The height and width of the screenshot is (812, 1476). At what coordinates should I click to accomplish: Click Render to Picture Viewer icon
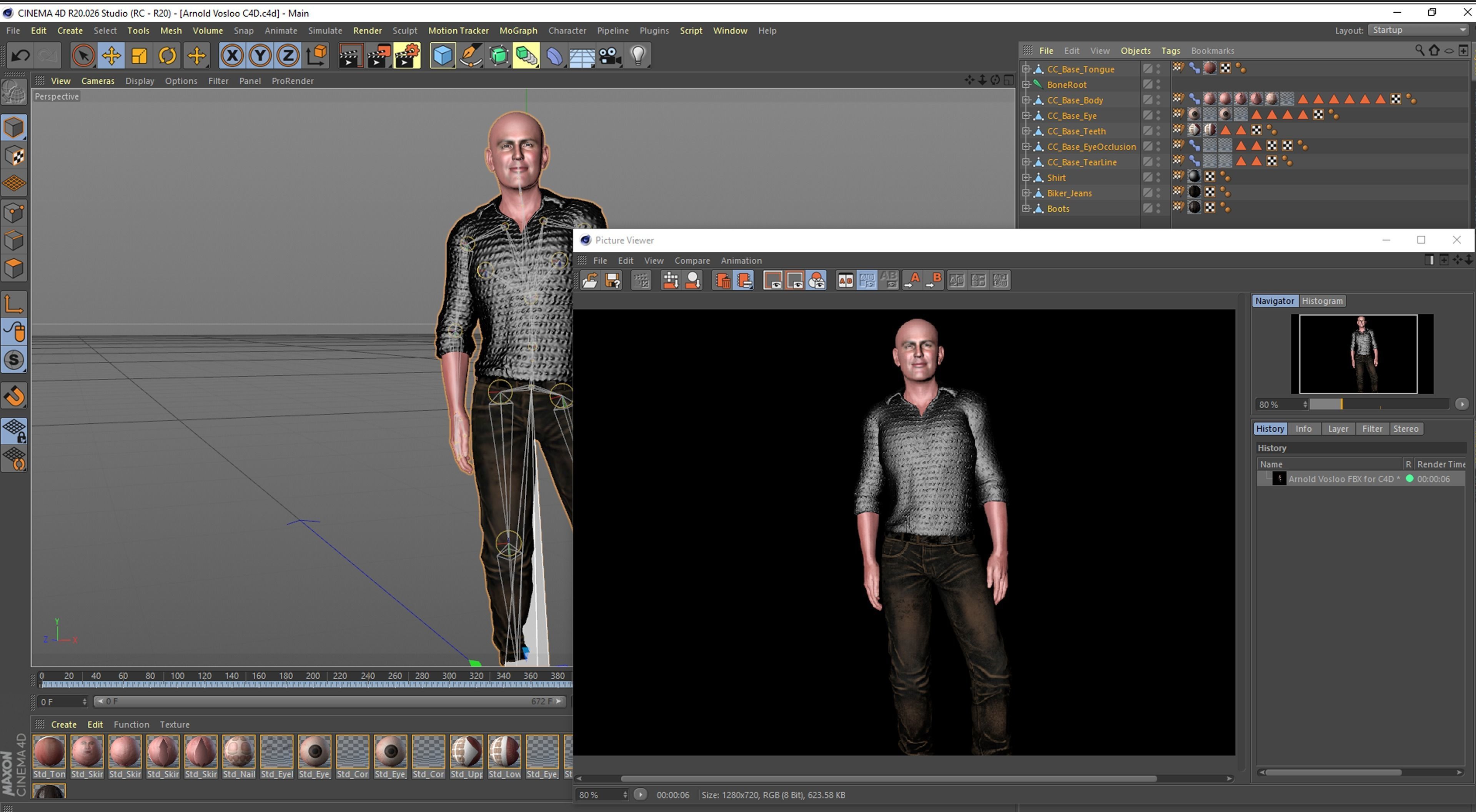(x=379, y=56)
